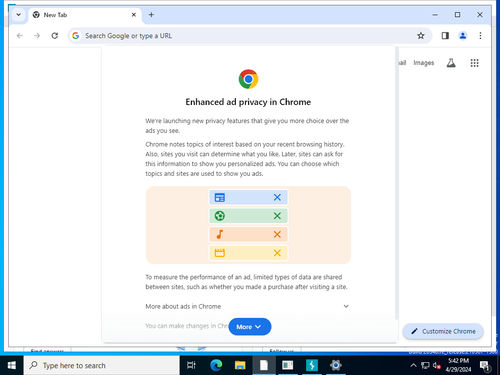The image size is (500, 375).
Task: Open the Google apps grid
Action: 474,63
